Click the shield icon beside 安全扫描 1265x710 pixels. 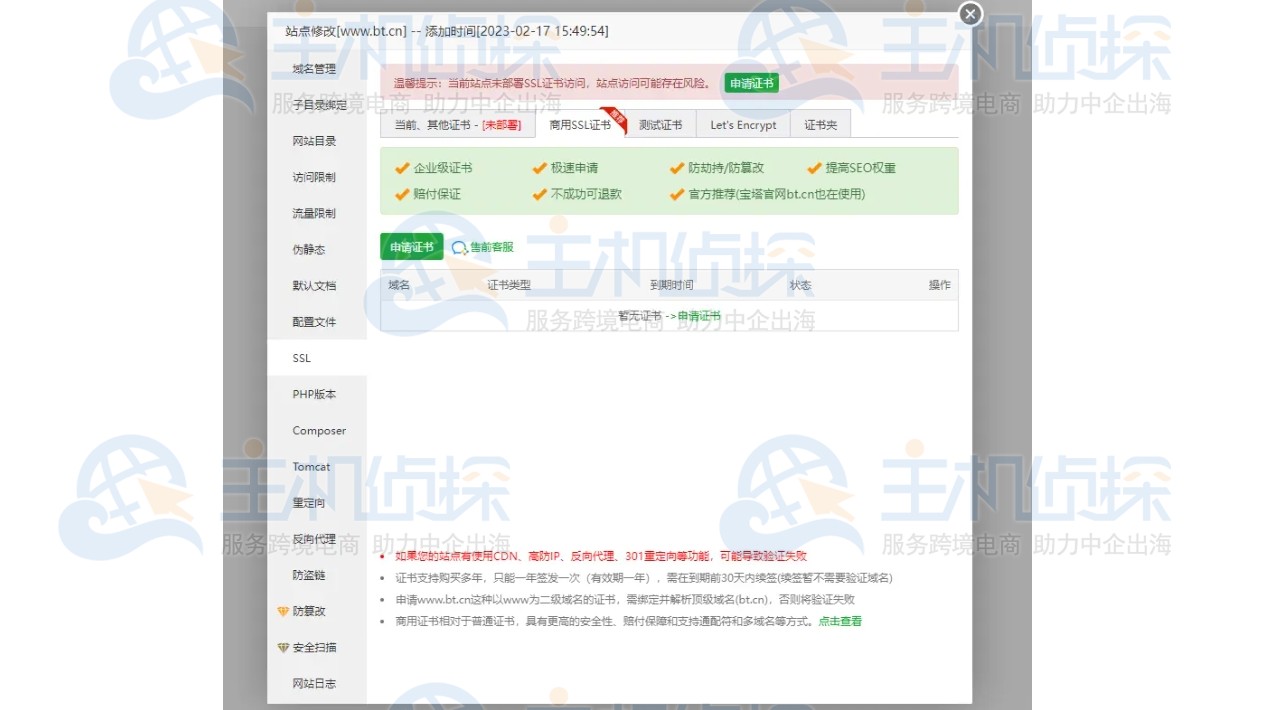point(284,647)
